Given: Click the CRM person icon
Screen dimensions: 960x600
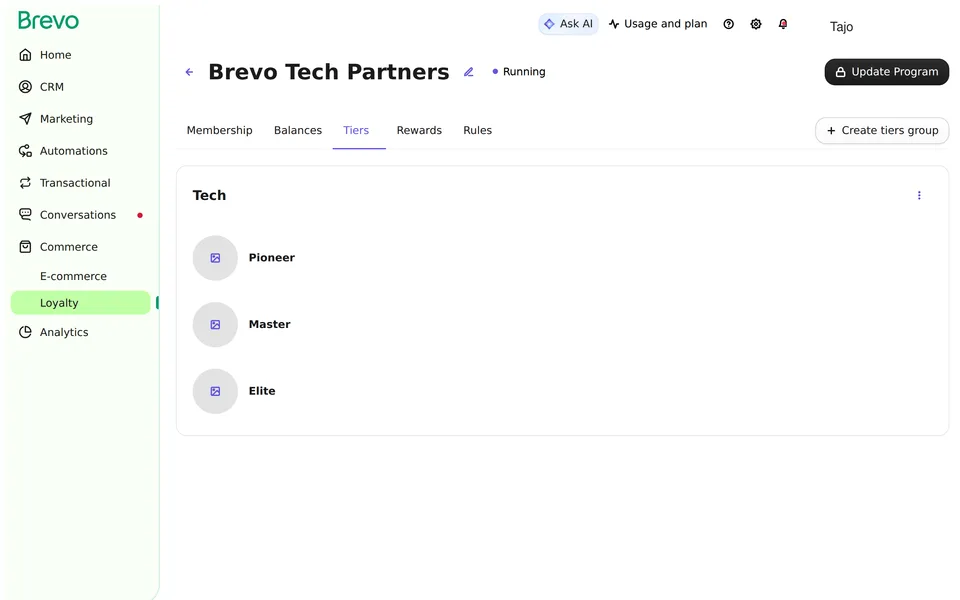Looking at the screenshot, I should [25, 87].
